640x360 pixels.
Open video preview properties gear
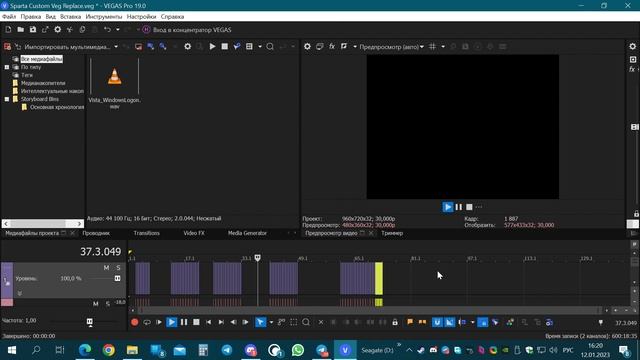pos(307,47)
